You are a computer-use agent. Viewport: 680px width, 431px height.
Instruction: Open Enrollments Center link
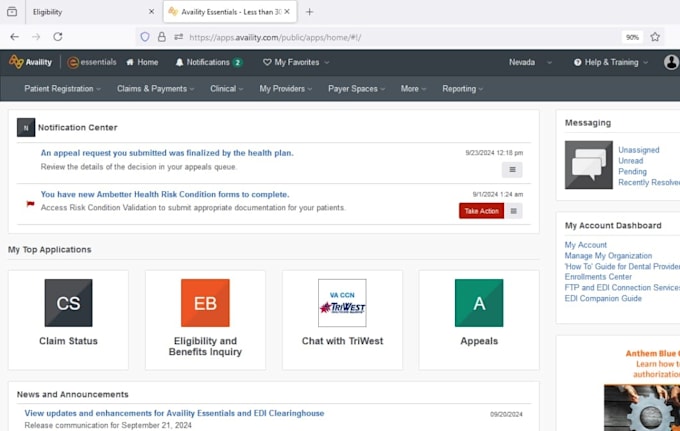(x=598, y=277)
